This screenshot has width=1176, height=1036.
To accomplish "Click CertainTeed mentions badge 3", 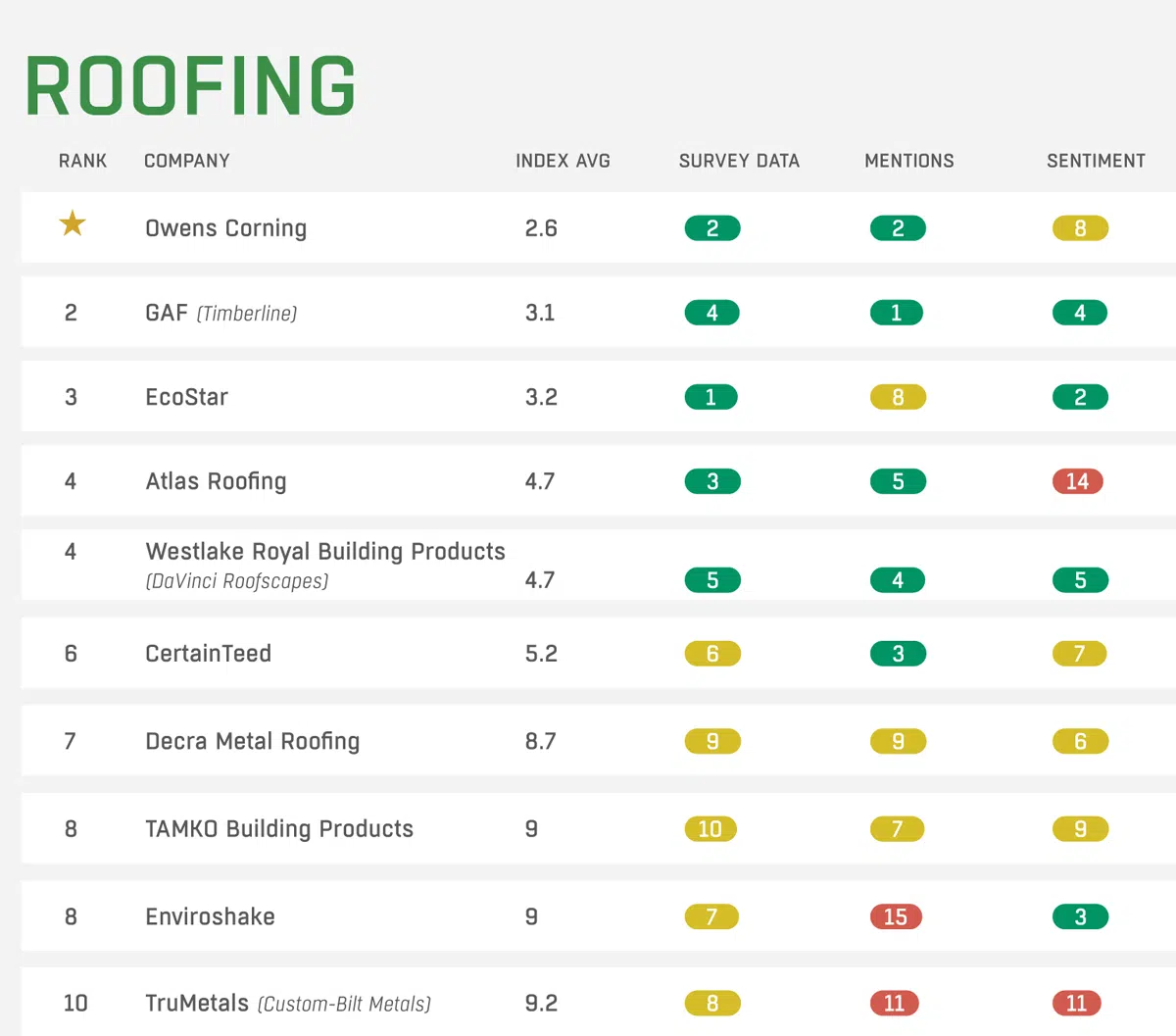I will tap(898, 654).
